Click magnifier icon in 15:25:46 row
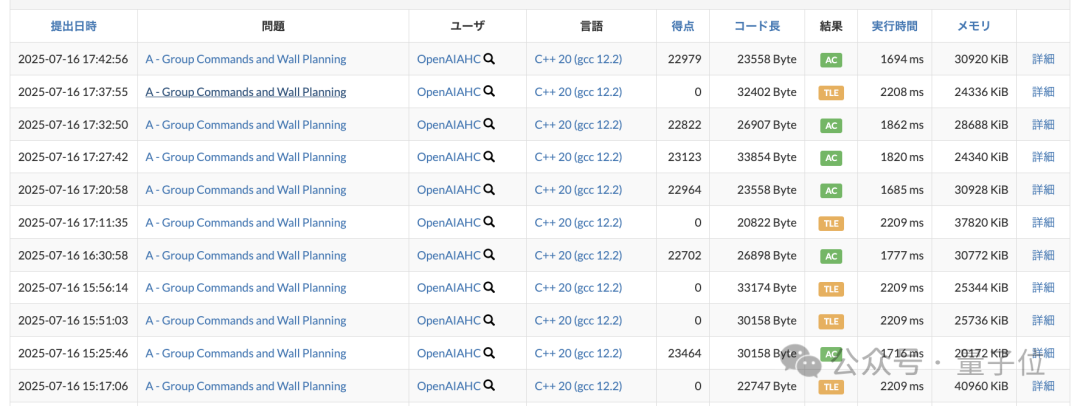 pyautogui.click(x=489, y=353)
